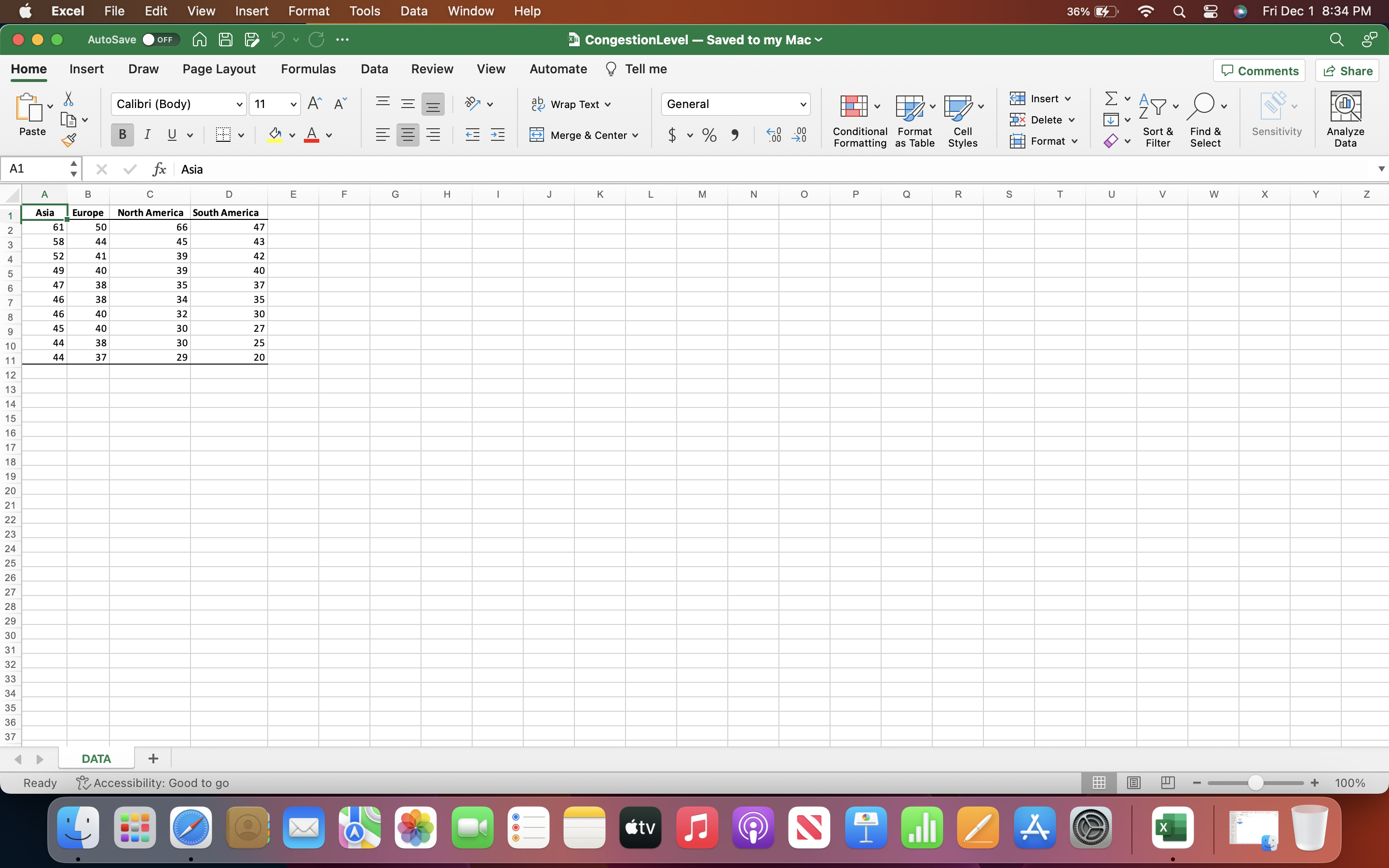Toggle Bold formatting button
The height and width of the screenshot is (868, 1389).
tap(122, 135)
